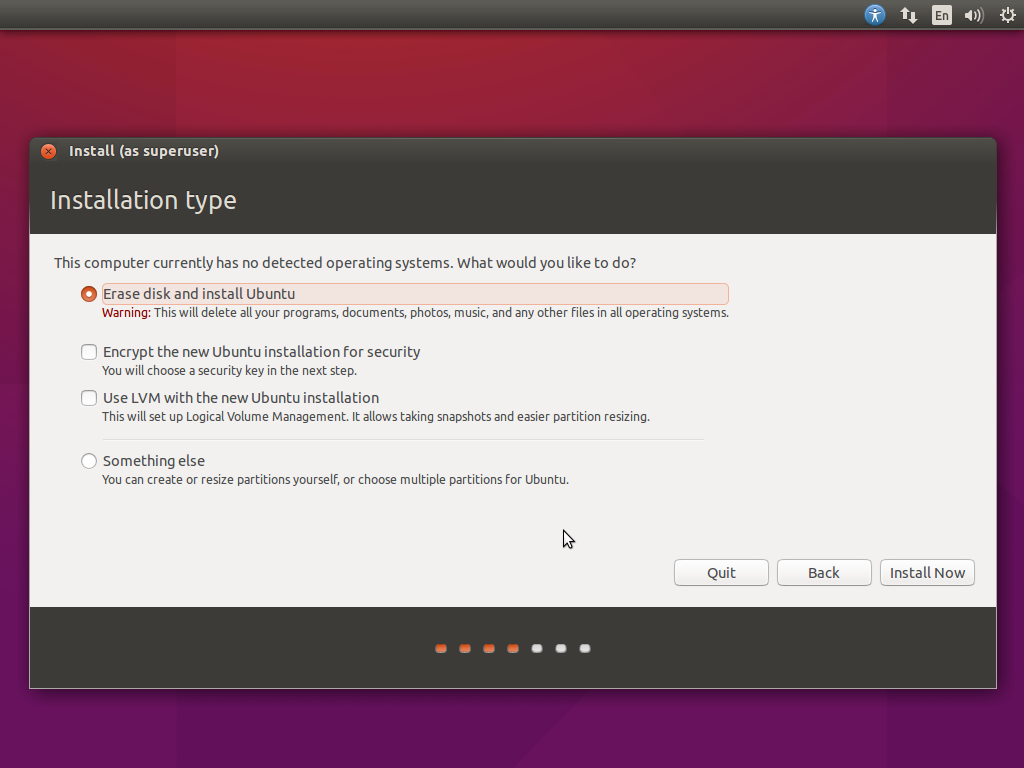The image size is (1024, 768).
Task: Click the "Install Now" button
Action: point(927,572)
